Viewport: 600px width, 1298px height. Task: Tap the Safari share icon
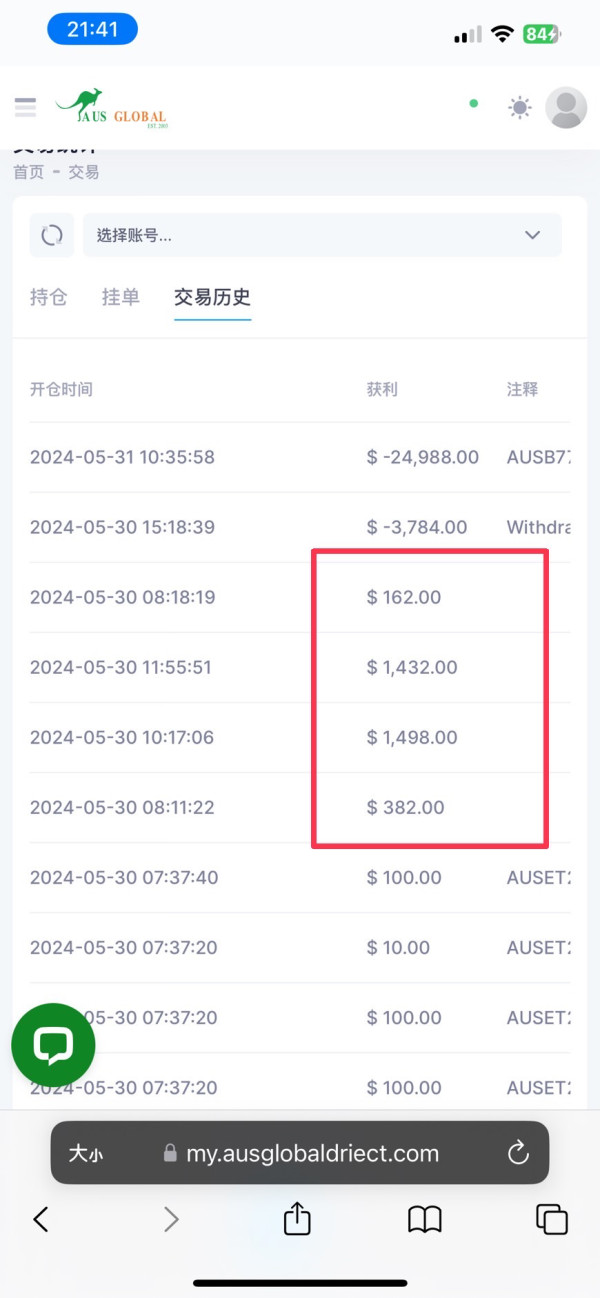[297, 1217]
